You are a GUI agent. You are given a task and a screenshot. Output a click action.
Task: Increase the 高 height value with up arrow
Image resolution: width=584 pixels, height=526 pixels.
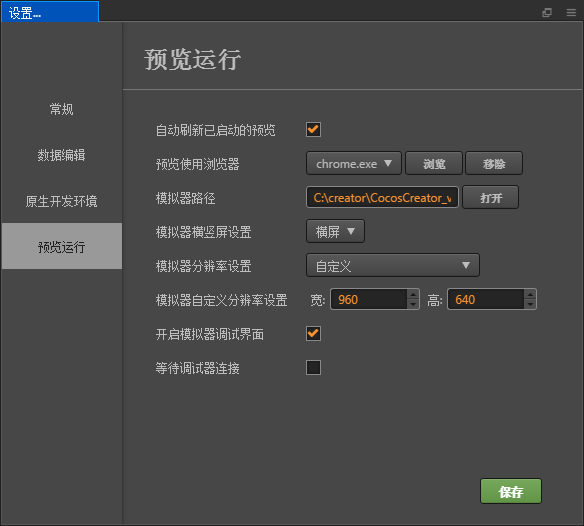pyautogui.click(x=530, y=295)
